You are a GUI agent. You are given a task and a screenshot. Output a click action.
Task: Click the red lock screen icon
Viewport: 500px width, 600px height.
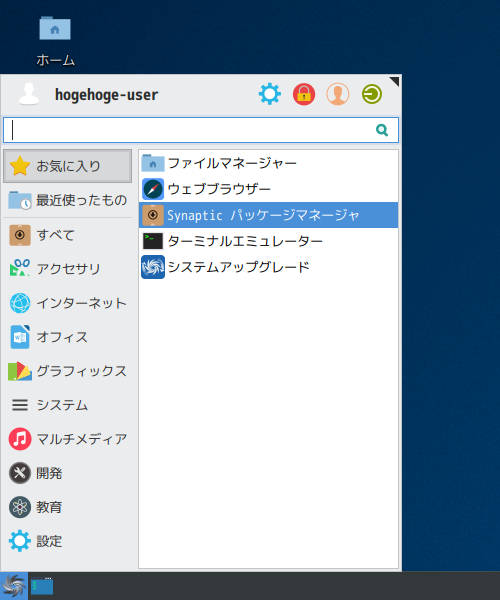(x=304, y=94)
